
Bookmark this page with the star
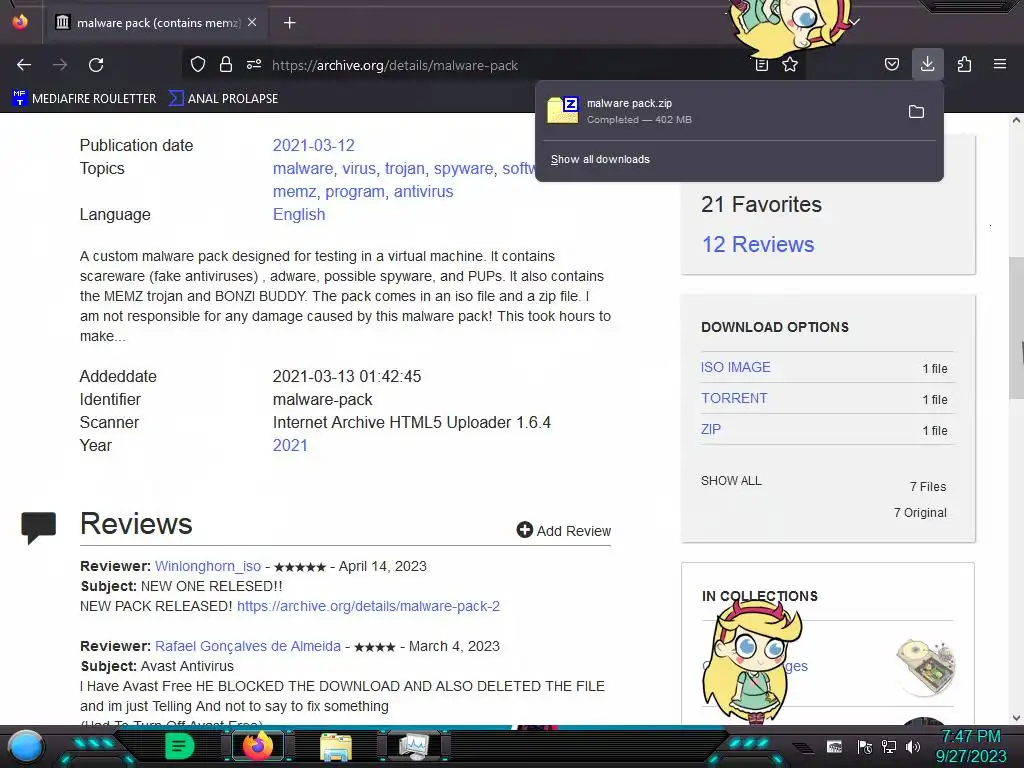(x=790, y=64)
